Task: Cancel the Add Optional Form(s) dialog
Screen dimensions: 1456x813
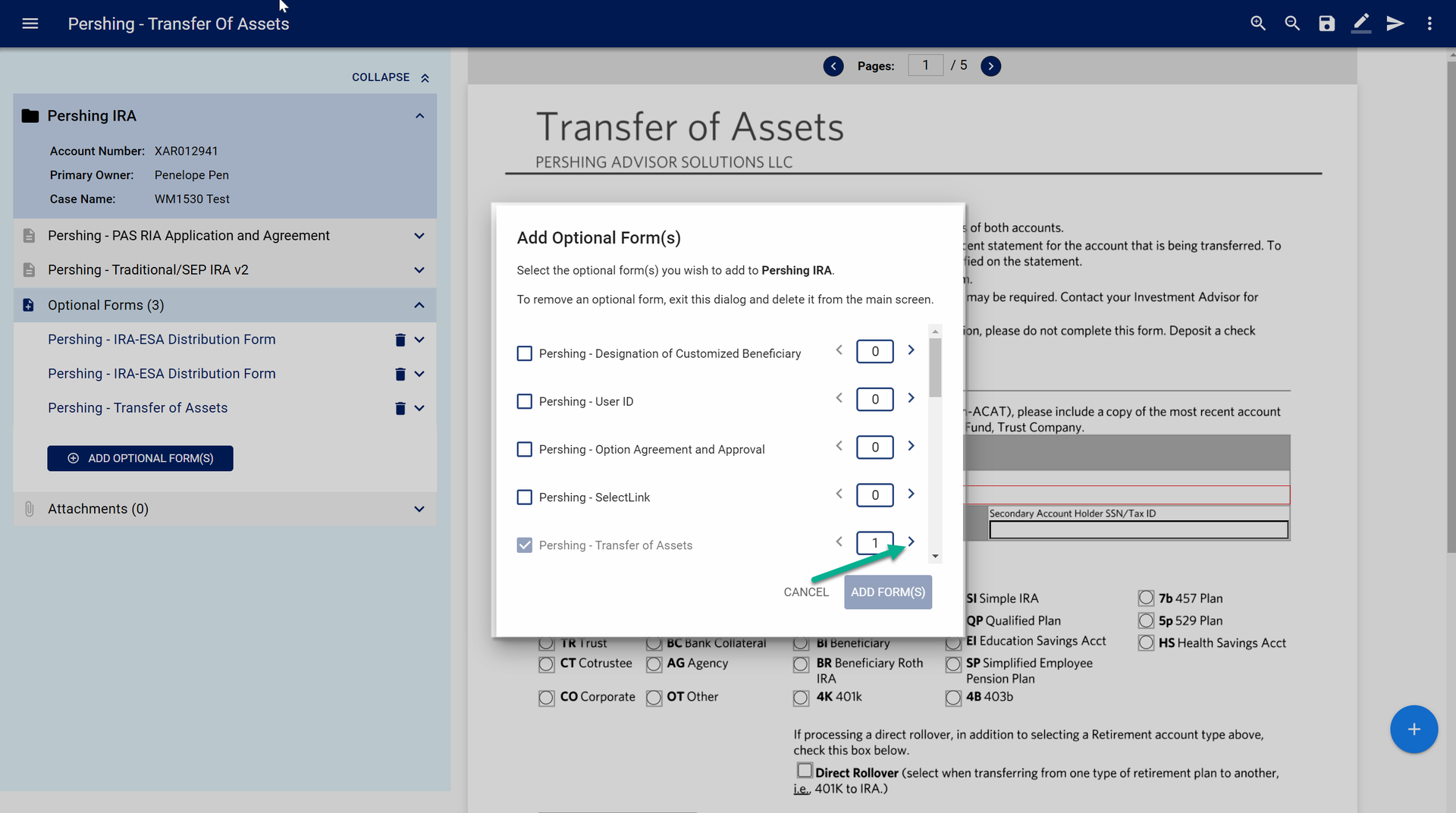Action: point(806,592)
